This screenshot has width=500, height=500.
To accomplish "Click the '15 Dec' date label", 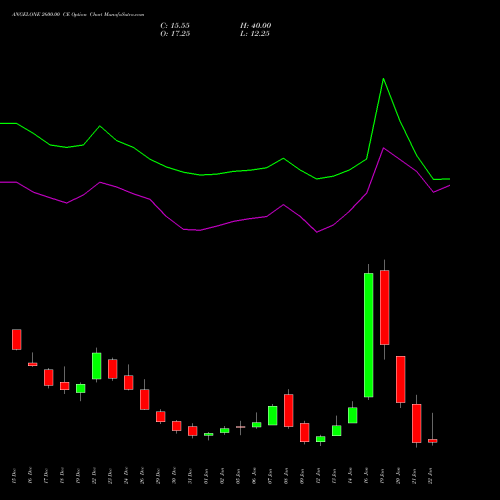I will click(x=14, y=476).
